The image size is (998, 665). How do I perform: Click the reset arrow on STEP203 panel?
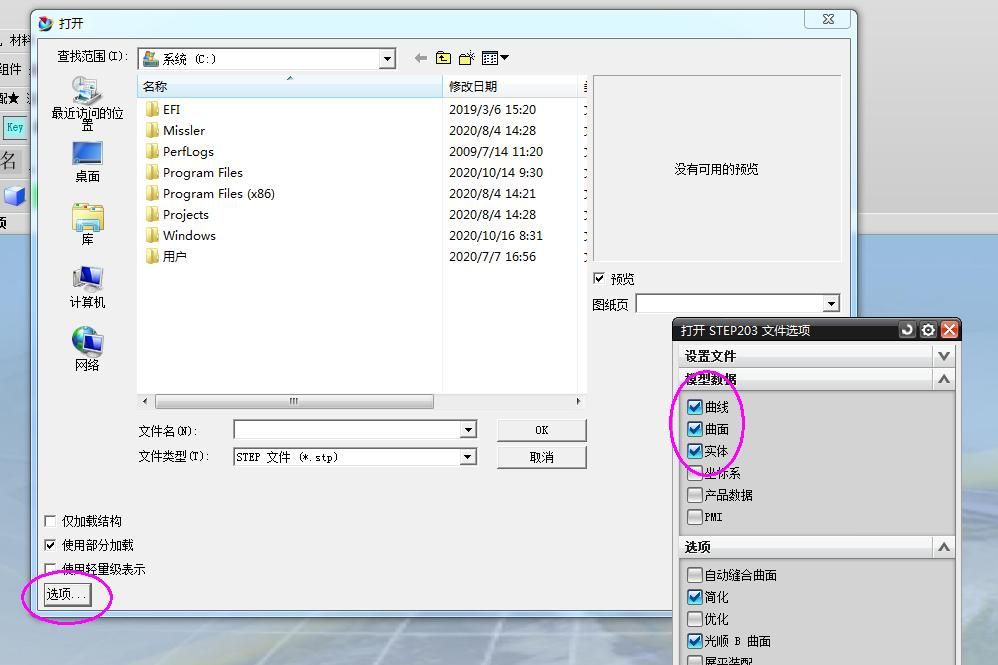click(x=907, y=330)
